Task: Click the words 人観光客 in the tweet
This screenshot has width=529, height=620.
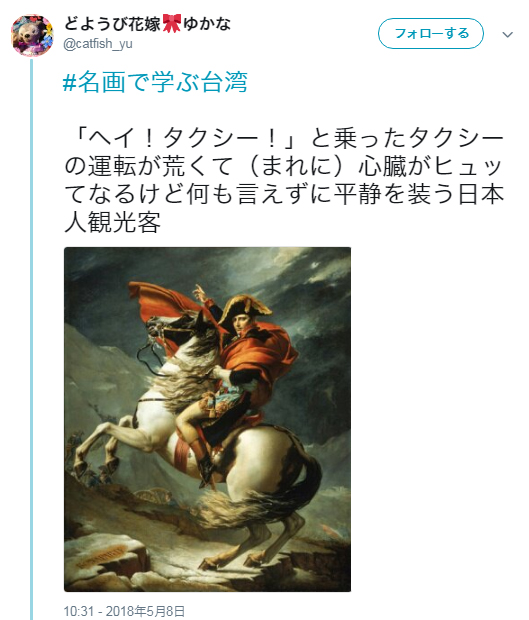Action: [113, 222]
